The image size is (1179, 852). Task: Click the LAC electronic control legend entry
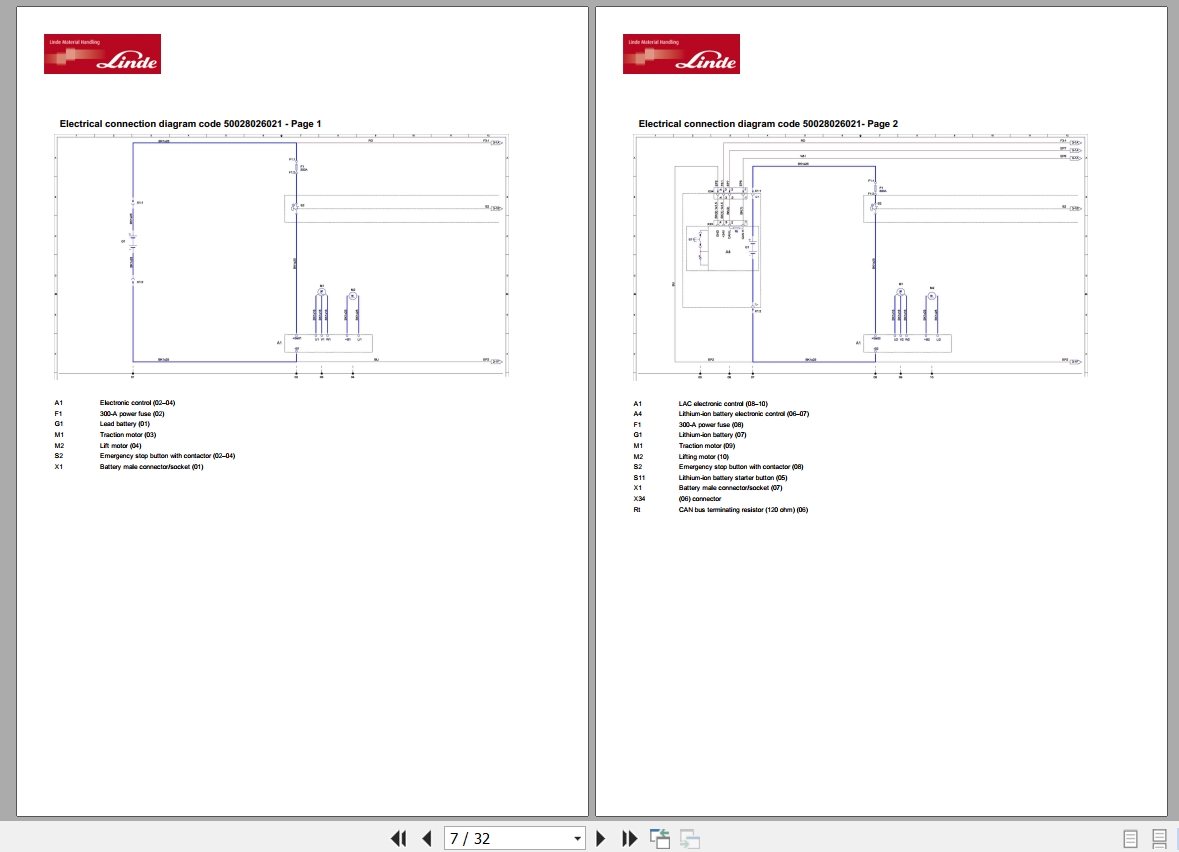pyautogui.click(x=723, y=404)
